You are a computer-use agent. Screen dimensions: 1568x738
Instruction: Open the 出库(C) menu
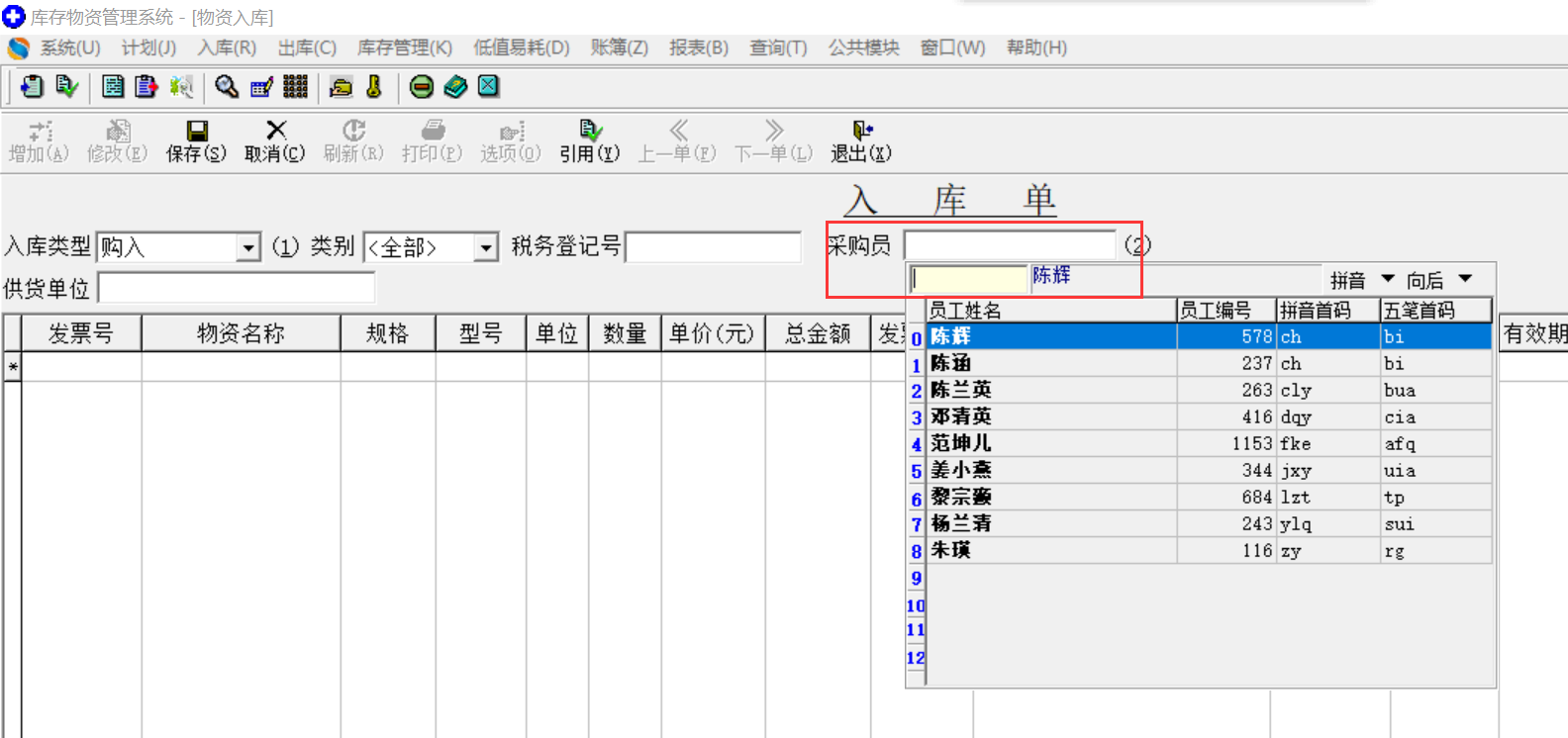[307, 47]
